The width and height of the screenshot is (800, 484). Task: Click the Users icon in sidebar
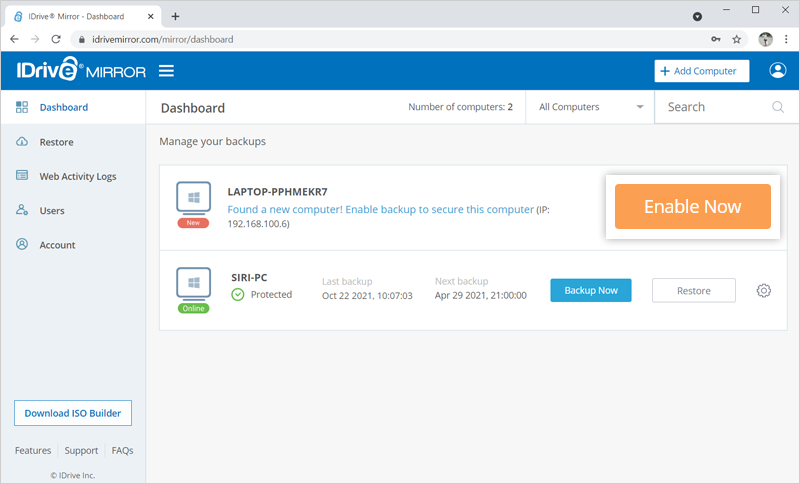pyautogui.click(x=22, y=210)
